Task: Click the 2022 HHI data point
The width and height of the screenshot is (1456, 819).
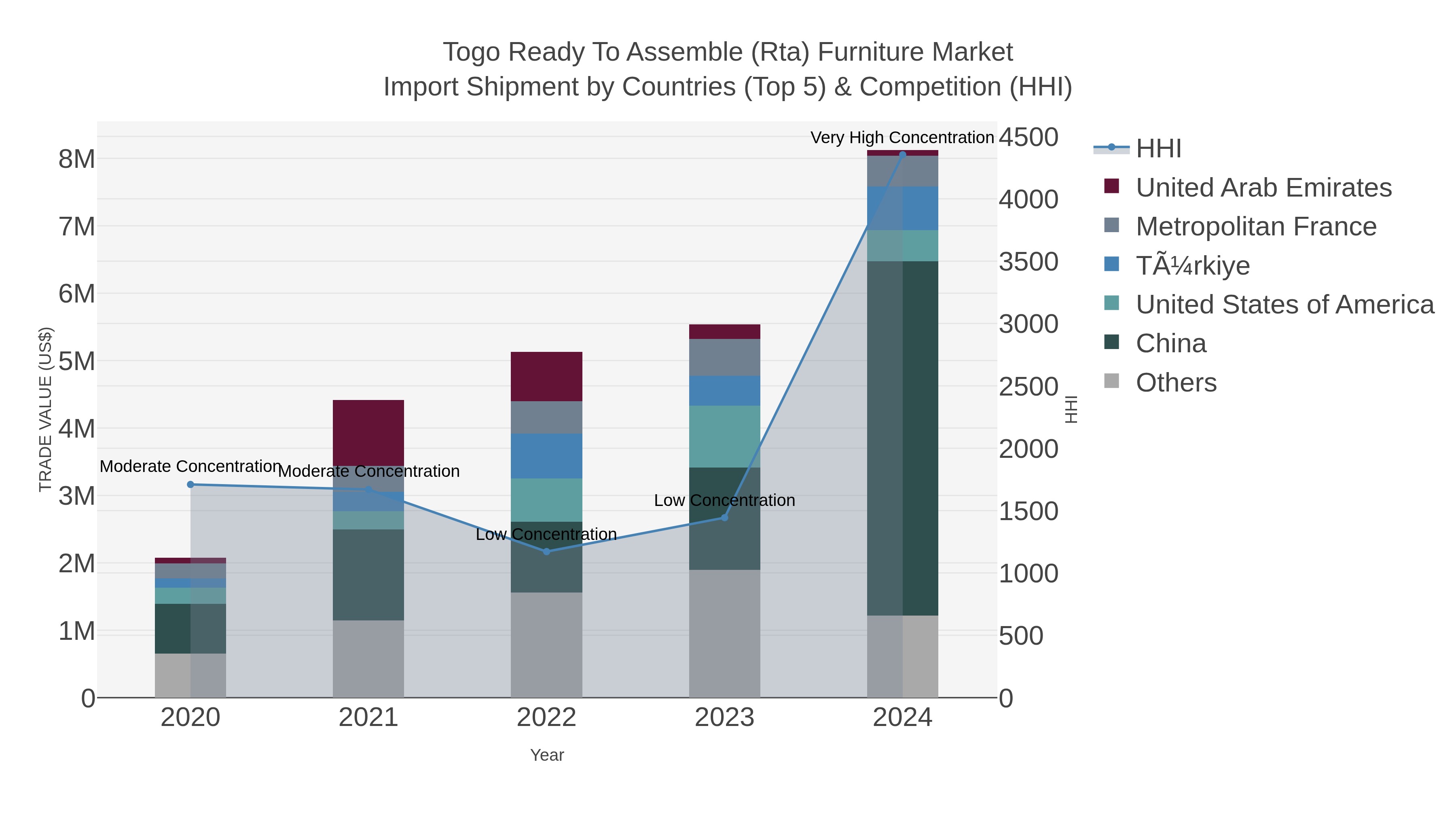Action: [x=546, y=552]
